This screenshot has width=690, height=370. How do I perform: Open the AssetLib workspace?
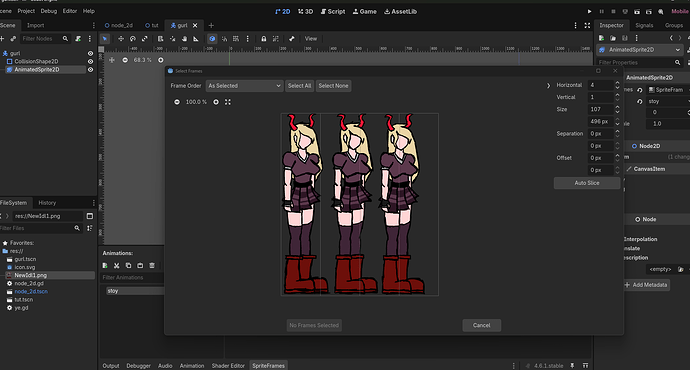400,11
